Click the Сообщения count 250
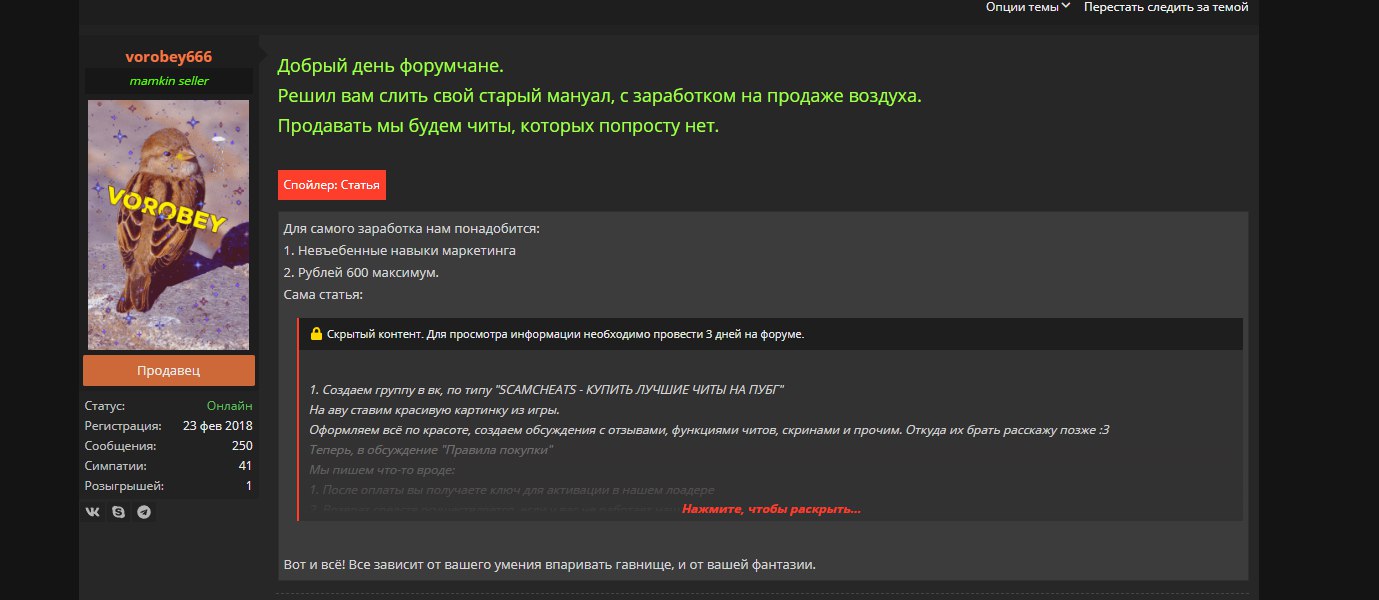 242,446
